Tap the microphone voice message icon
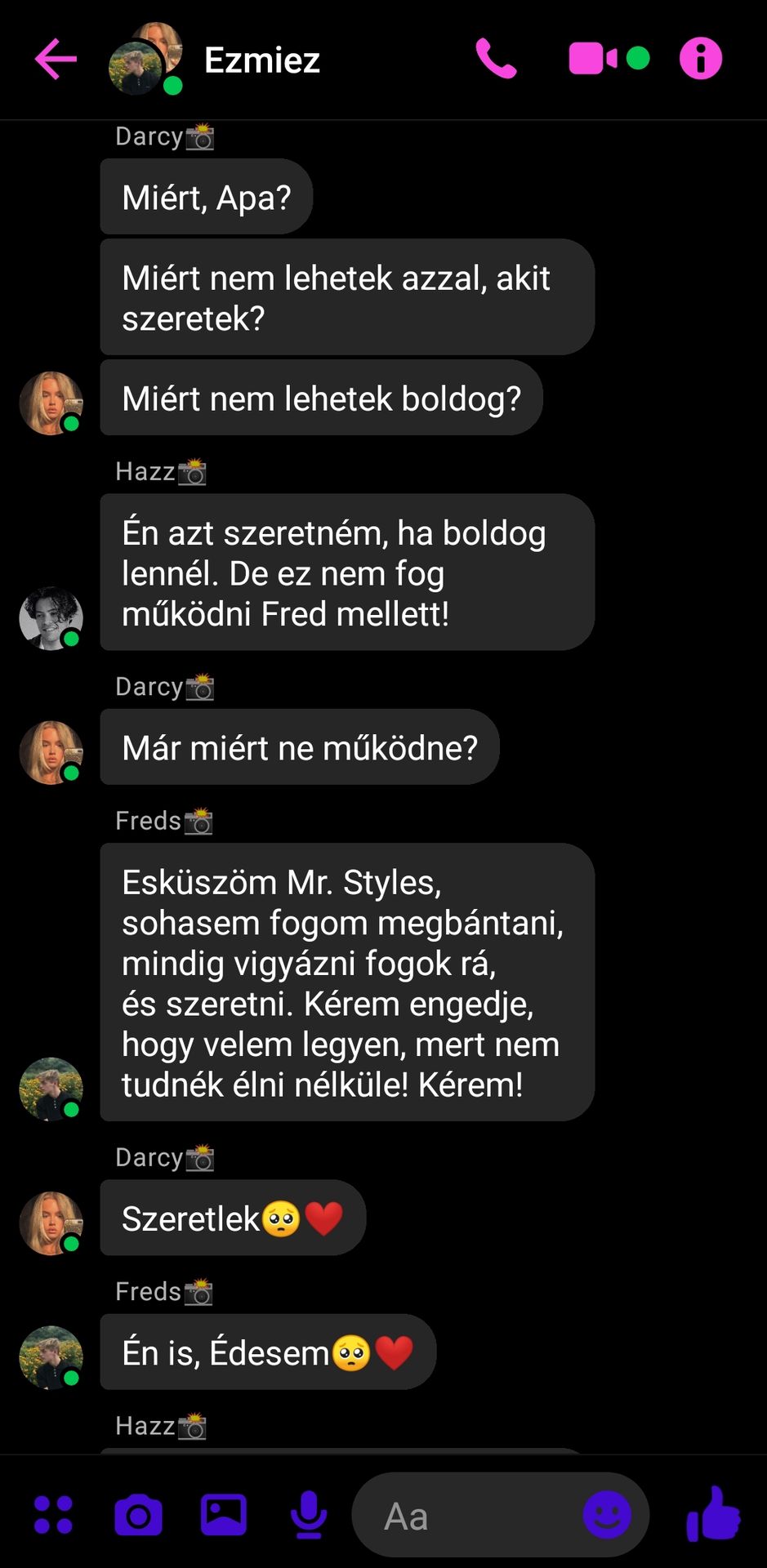Image resolution: width=767 pixels, height=1568 pixels. tap(309, 1515)
